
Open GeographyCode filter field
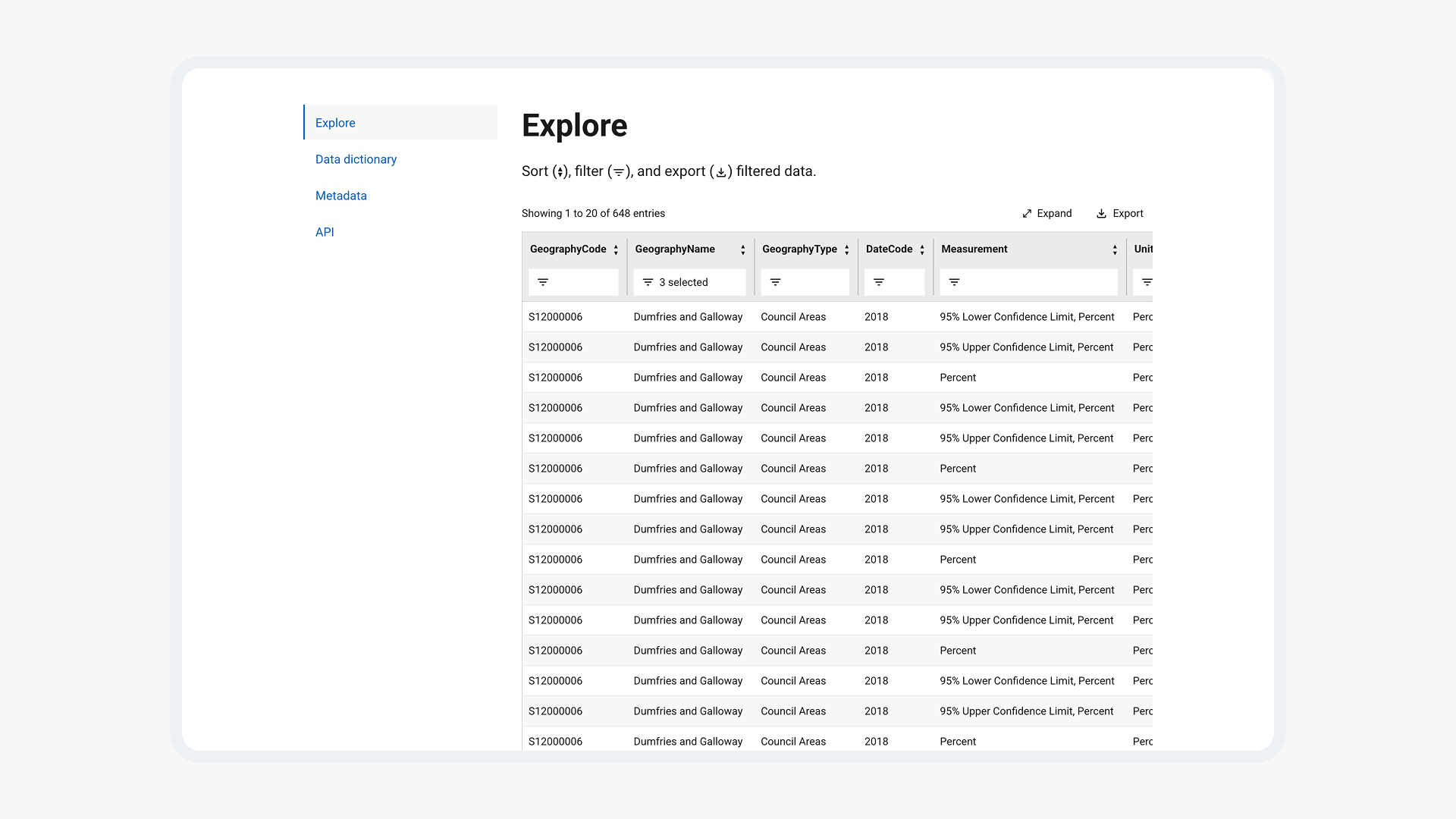(573, 282)
